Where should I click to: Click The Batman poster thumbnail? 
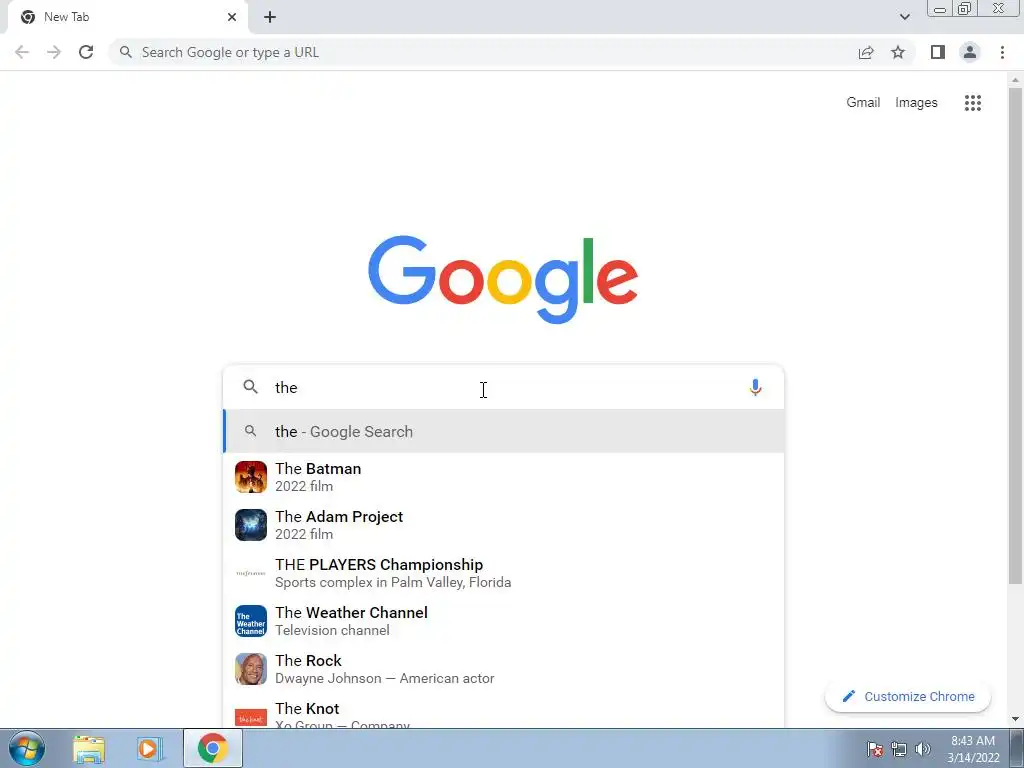[251, 477]
